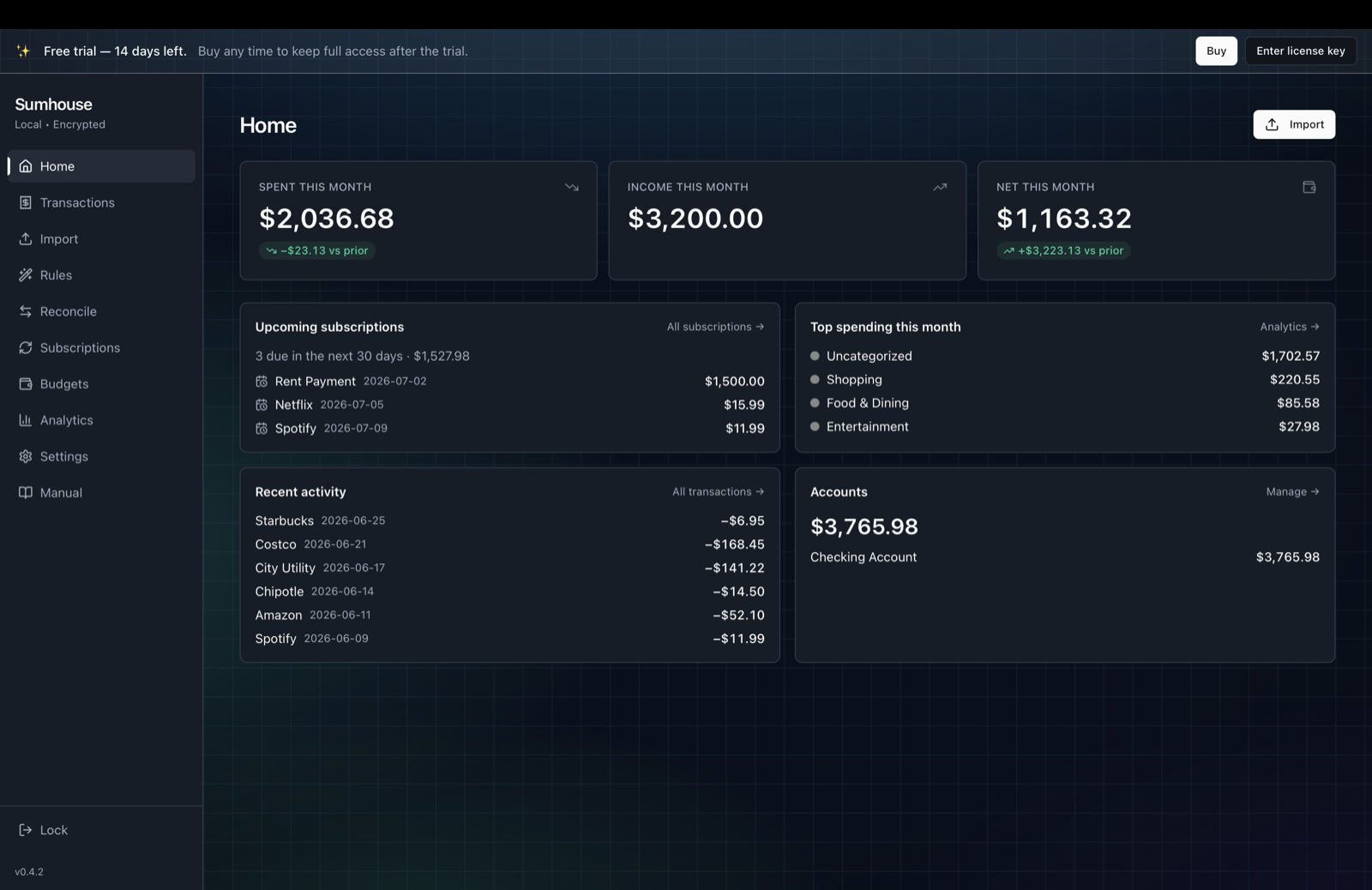The image size is (1372, 890).
Task: Click the Transactions receipt icon in sidebar
Action: pyautogui.click(x=26, y=202)
